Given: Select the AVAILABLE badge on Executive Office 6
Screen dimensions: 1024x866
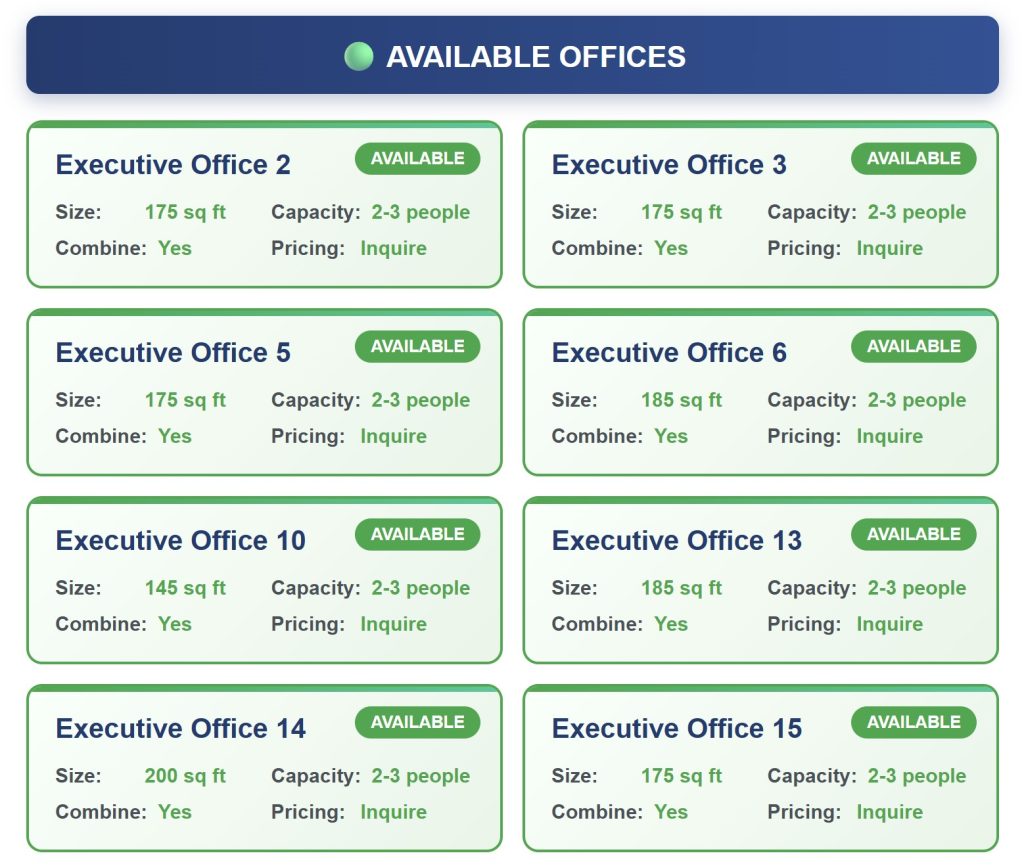Looking at the screenshot, I should [914, 347].
